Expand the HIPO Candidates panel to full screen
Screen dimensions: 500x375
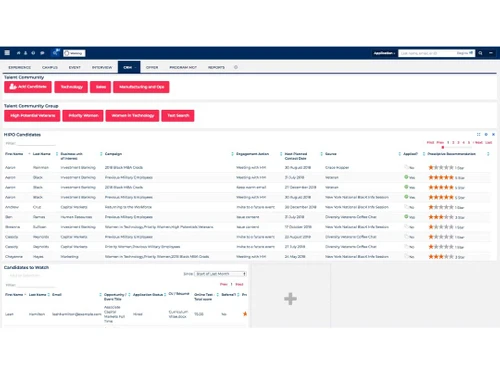click(478, 134)
